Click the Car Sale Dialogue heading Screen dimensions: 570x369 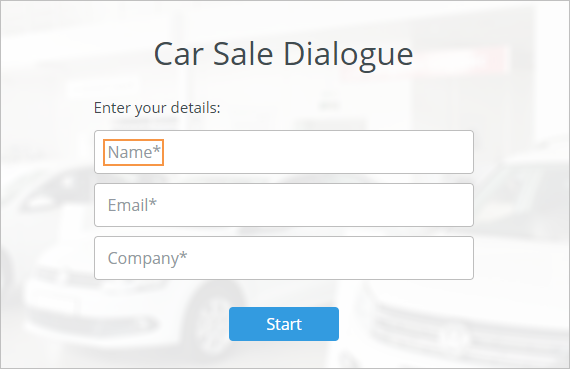284,54
